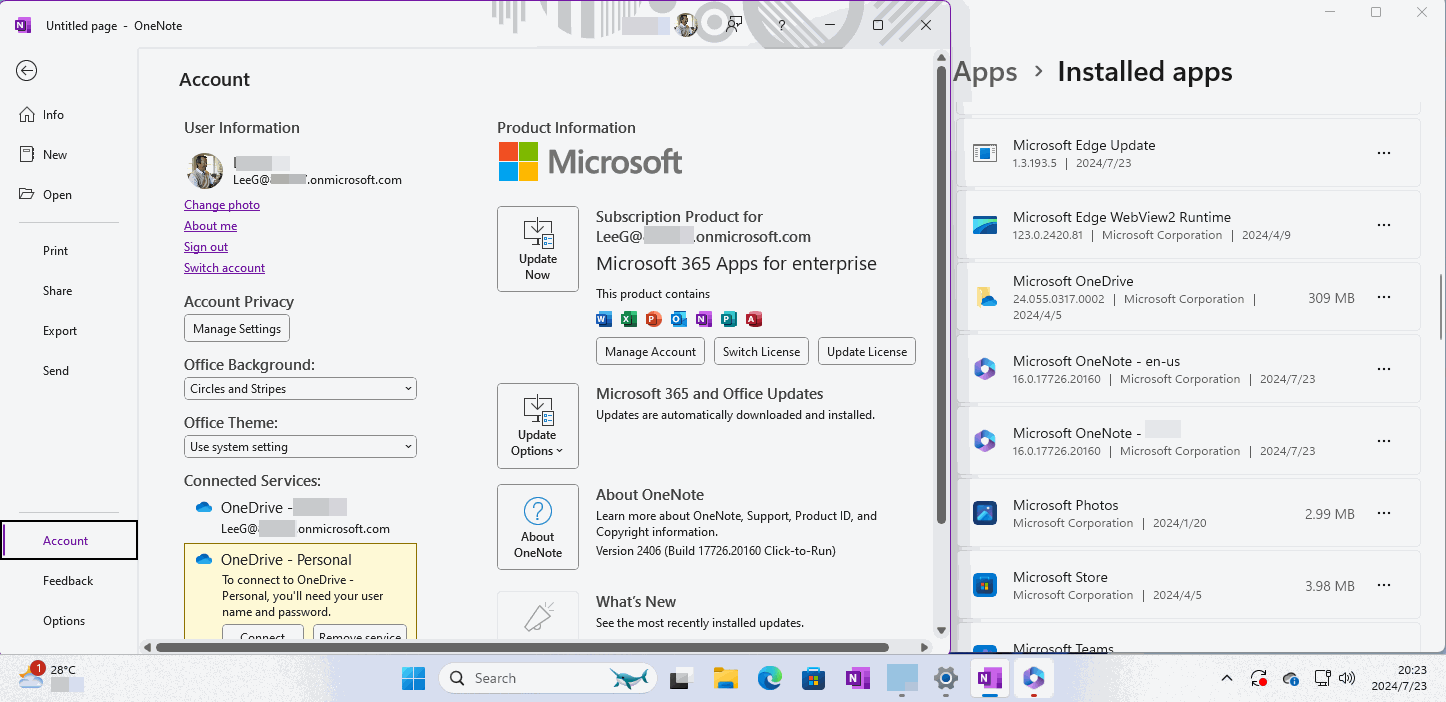Open Options in the backstage sidebar
Screen dimensions: 1446x702
[69, 621]
